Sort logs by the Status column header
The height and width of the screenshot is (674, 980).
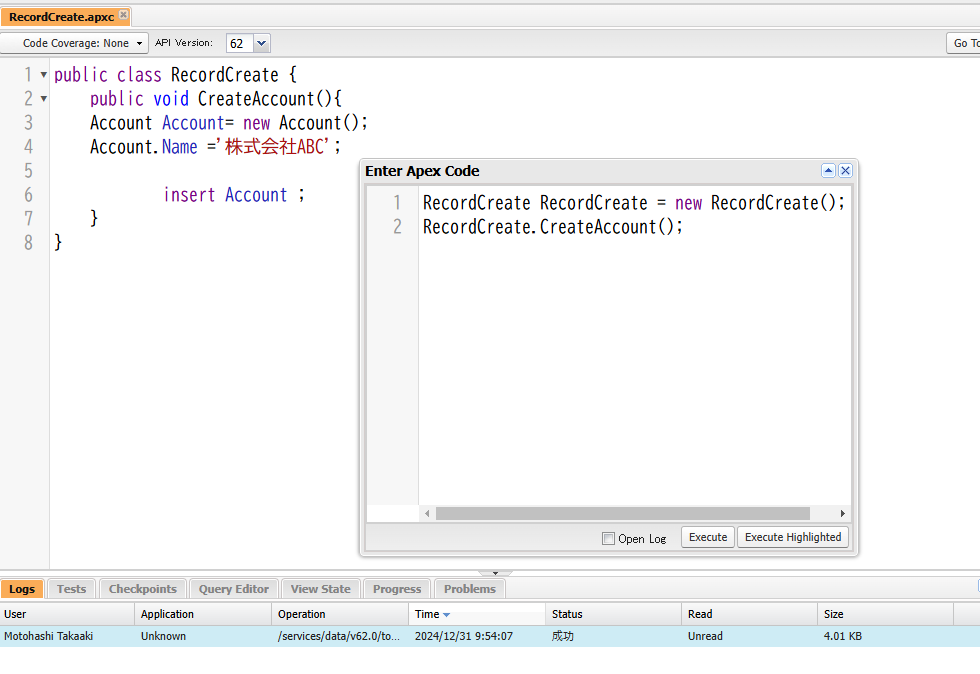(613, 614)
